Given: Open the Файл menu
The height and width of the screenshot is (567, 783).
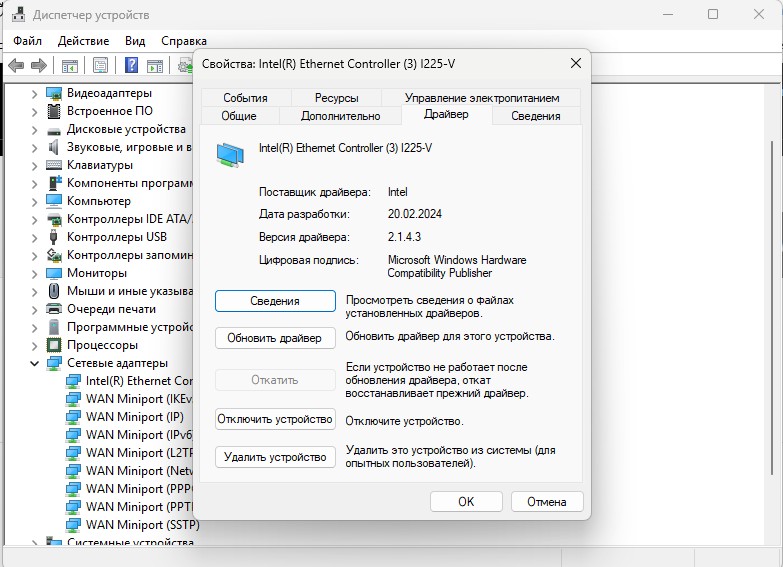Looking at the screenshot, I should [27, 40].
